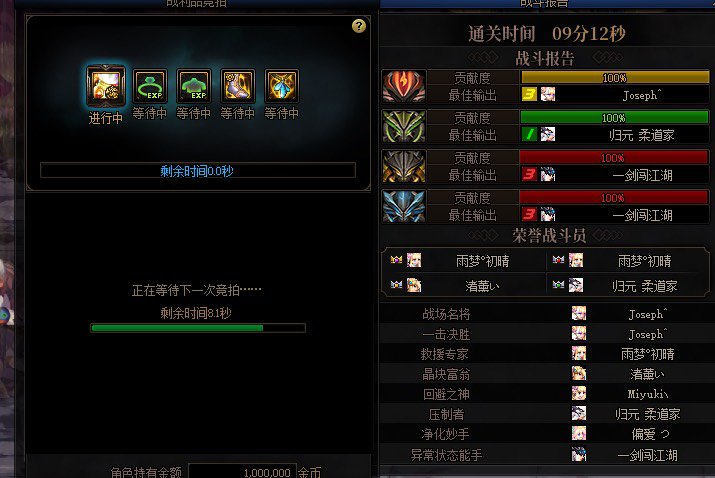Click the red flame boss emblem

404,86
